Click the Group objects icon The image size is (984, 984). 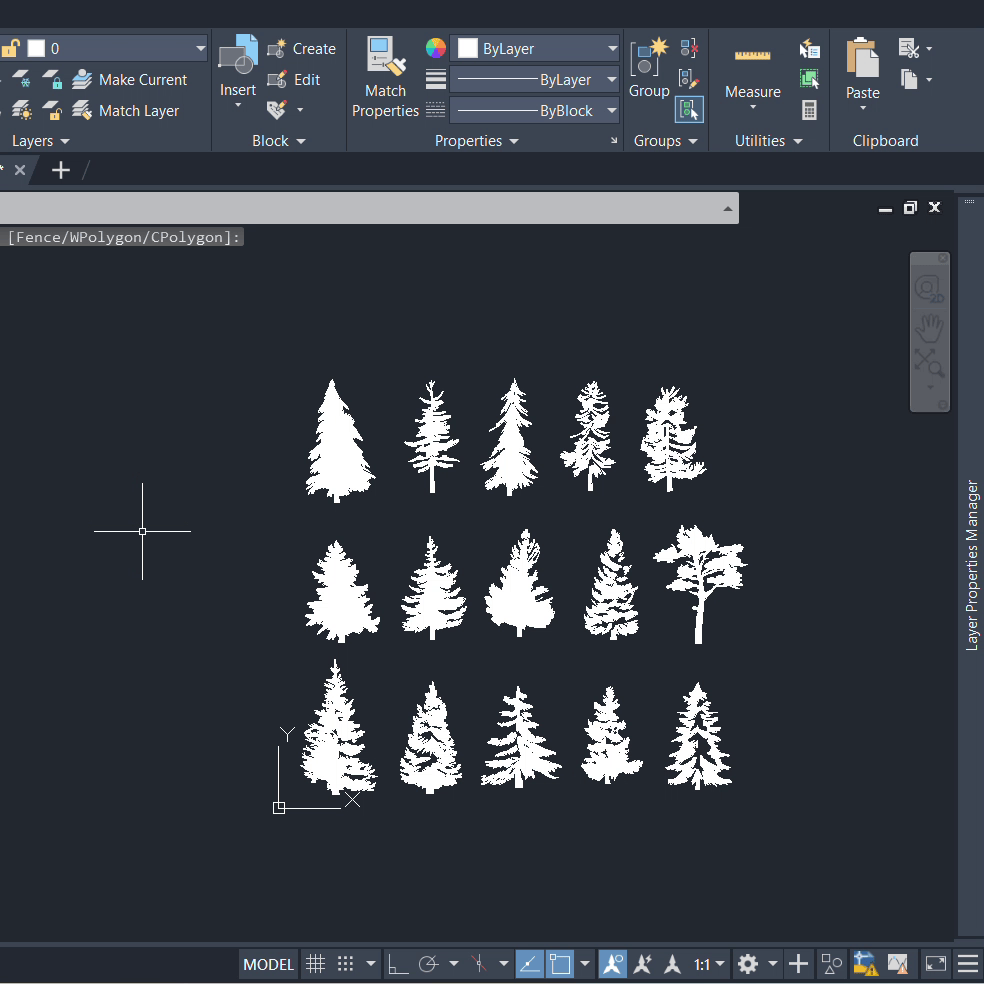(648, 66)
